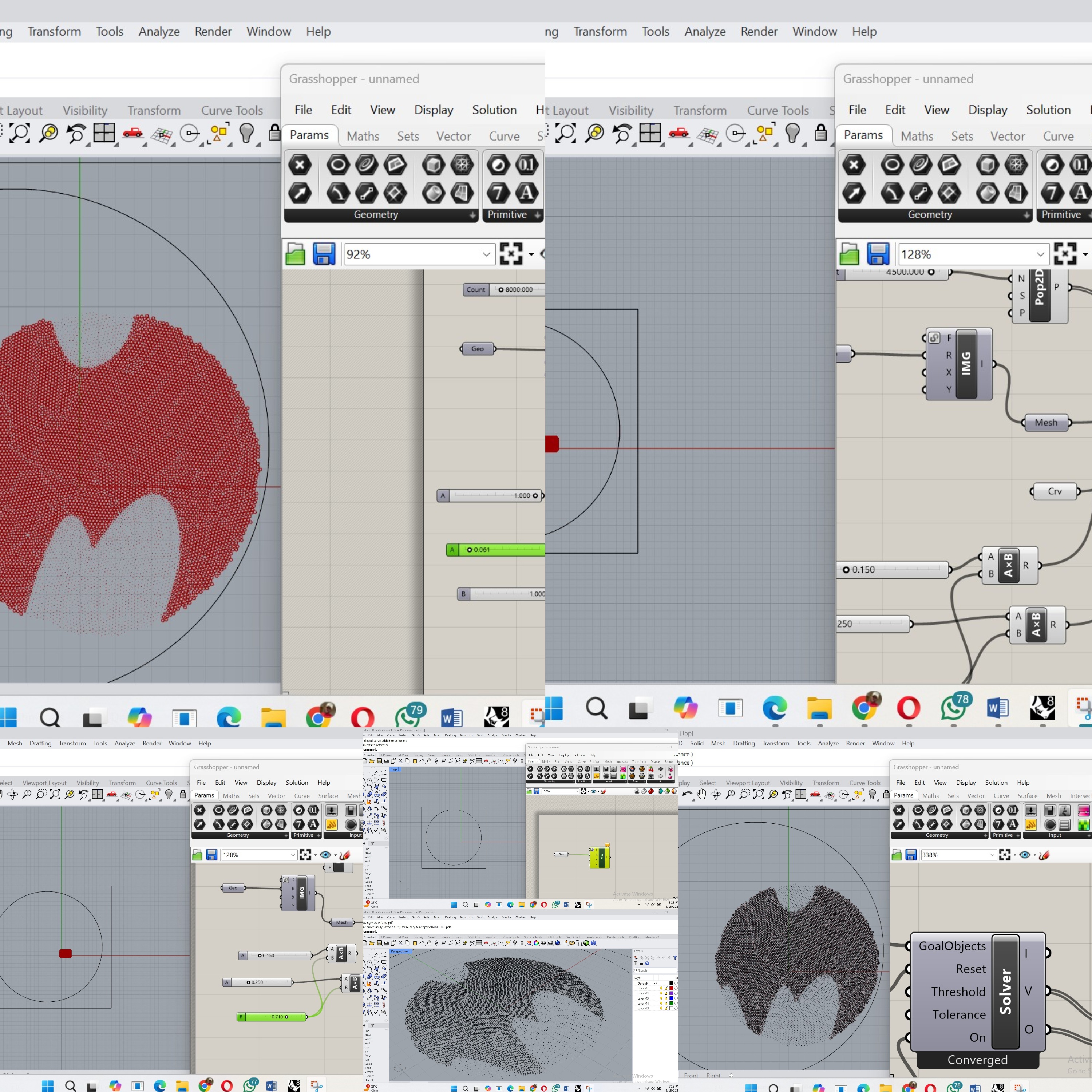Switch to the Mesh Tools toolbar tab
This screenshot has width=1092, height=1092.
(x=594, y=937)
